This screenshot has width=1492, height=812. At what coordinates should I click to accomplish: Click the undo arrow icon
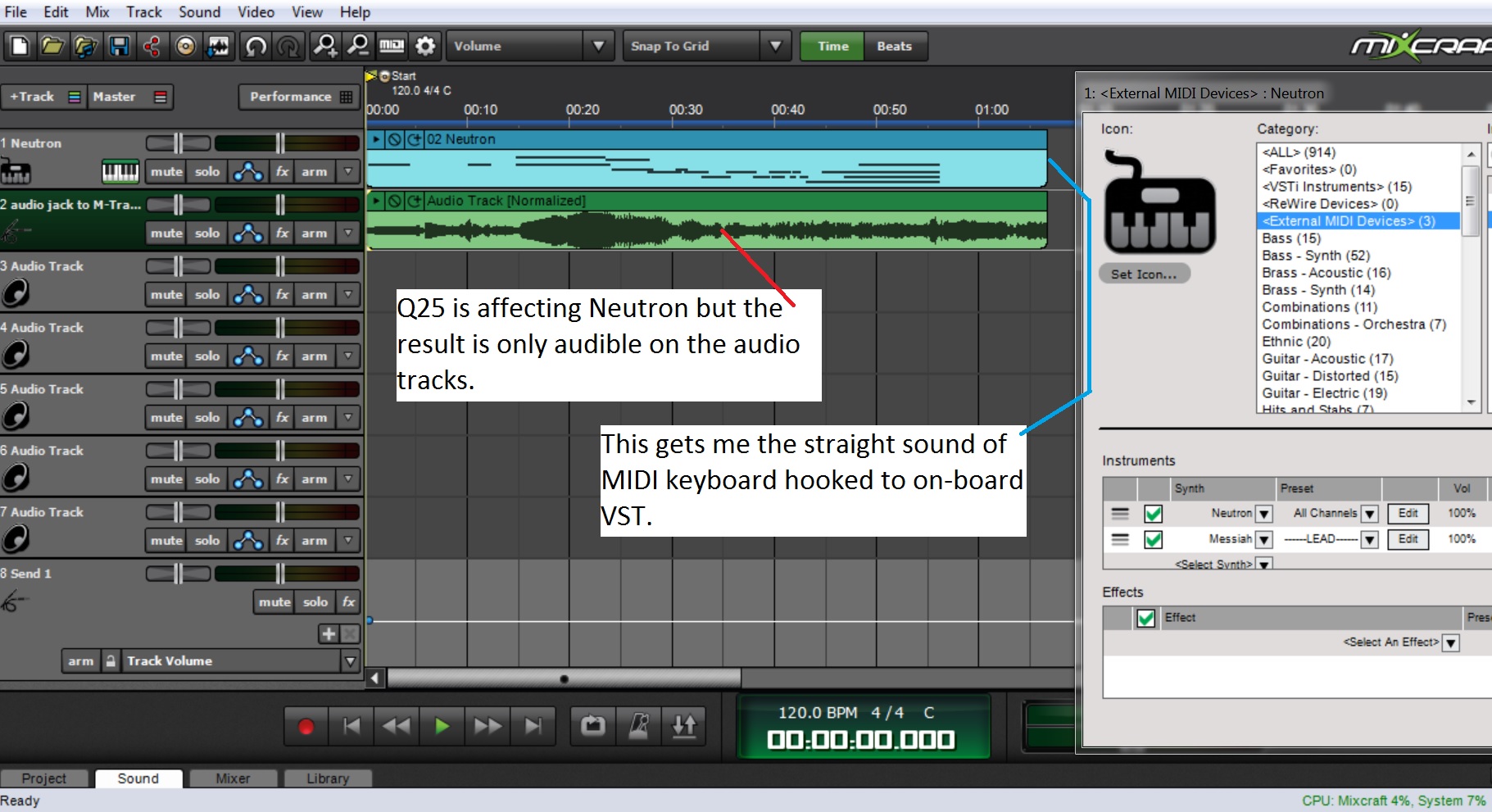[256, 46]
